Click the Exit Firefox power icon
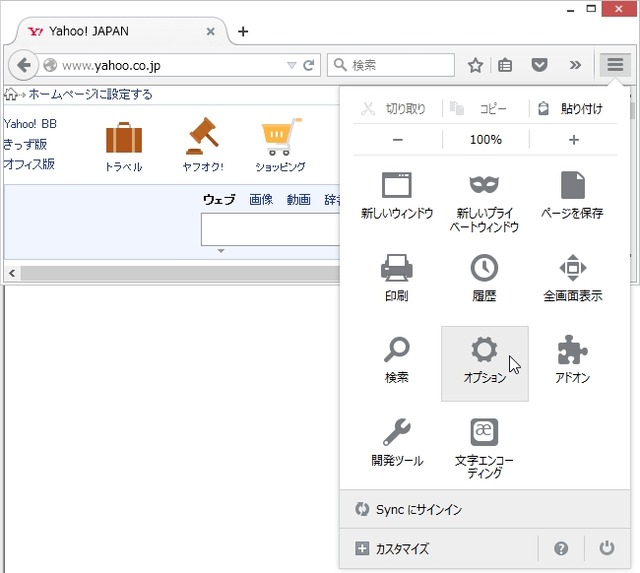Screen dimensions: 640x573 (x=607, y=548)
